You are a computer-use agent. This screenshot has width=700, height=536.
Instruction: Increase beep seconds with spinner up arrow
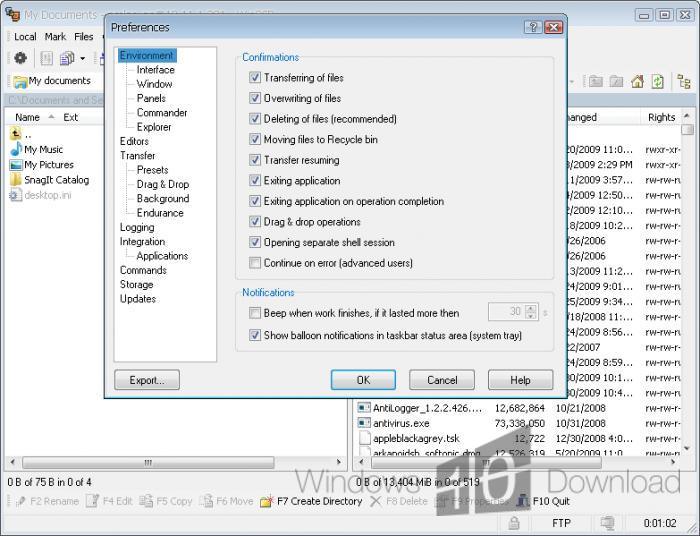point(530,308)
